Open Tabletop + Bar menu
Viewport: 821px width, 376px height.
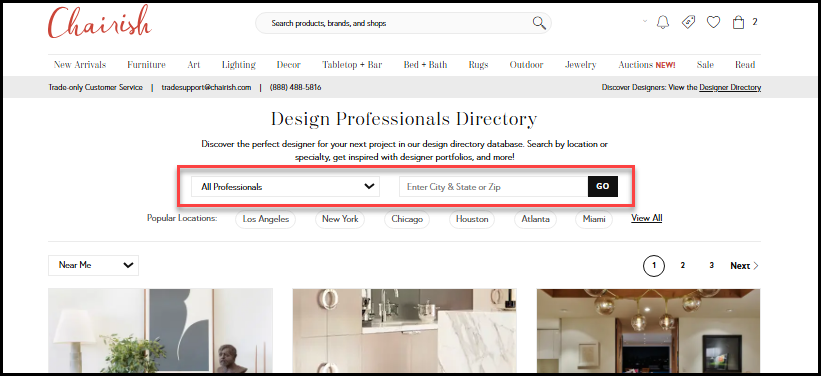(x=352, y=65)
